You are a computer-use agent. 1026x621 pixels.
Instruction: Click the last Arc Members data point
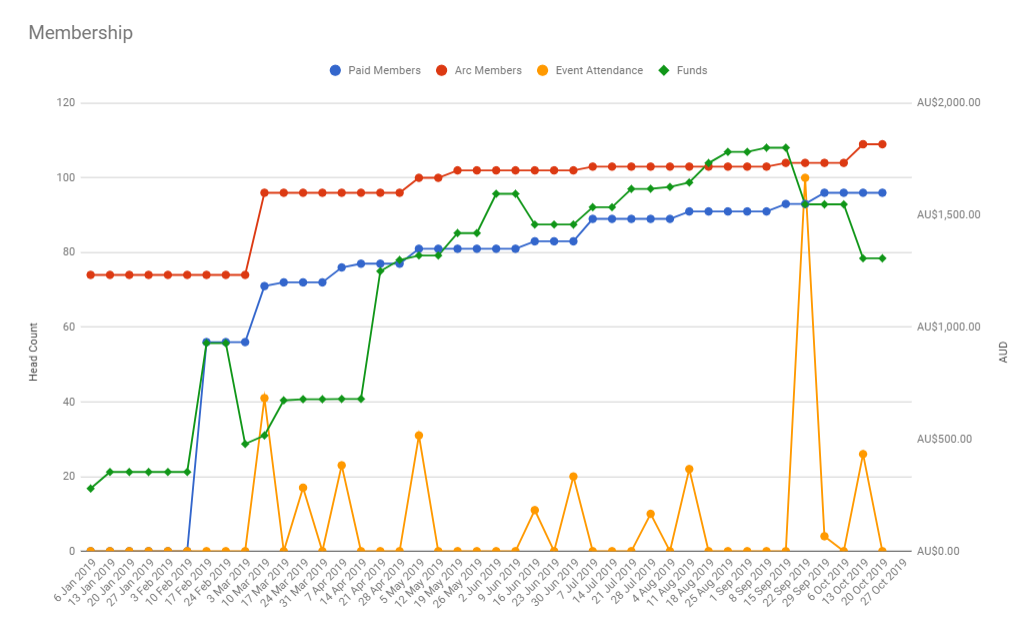tap(882, 144)
